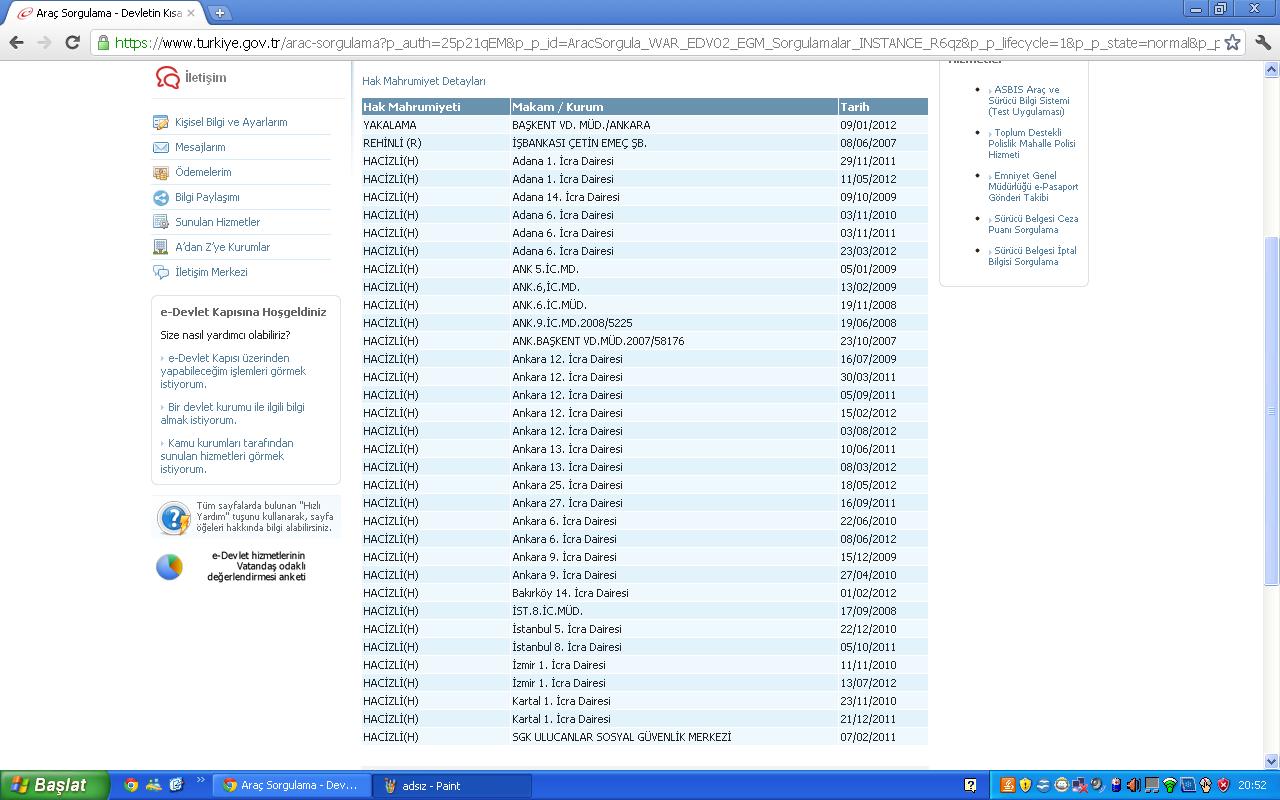Open Sürücü Belgesi Ceza Puanı Sorgulama link

pos(1033,224)
